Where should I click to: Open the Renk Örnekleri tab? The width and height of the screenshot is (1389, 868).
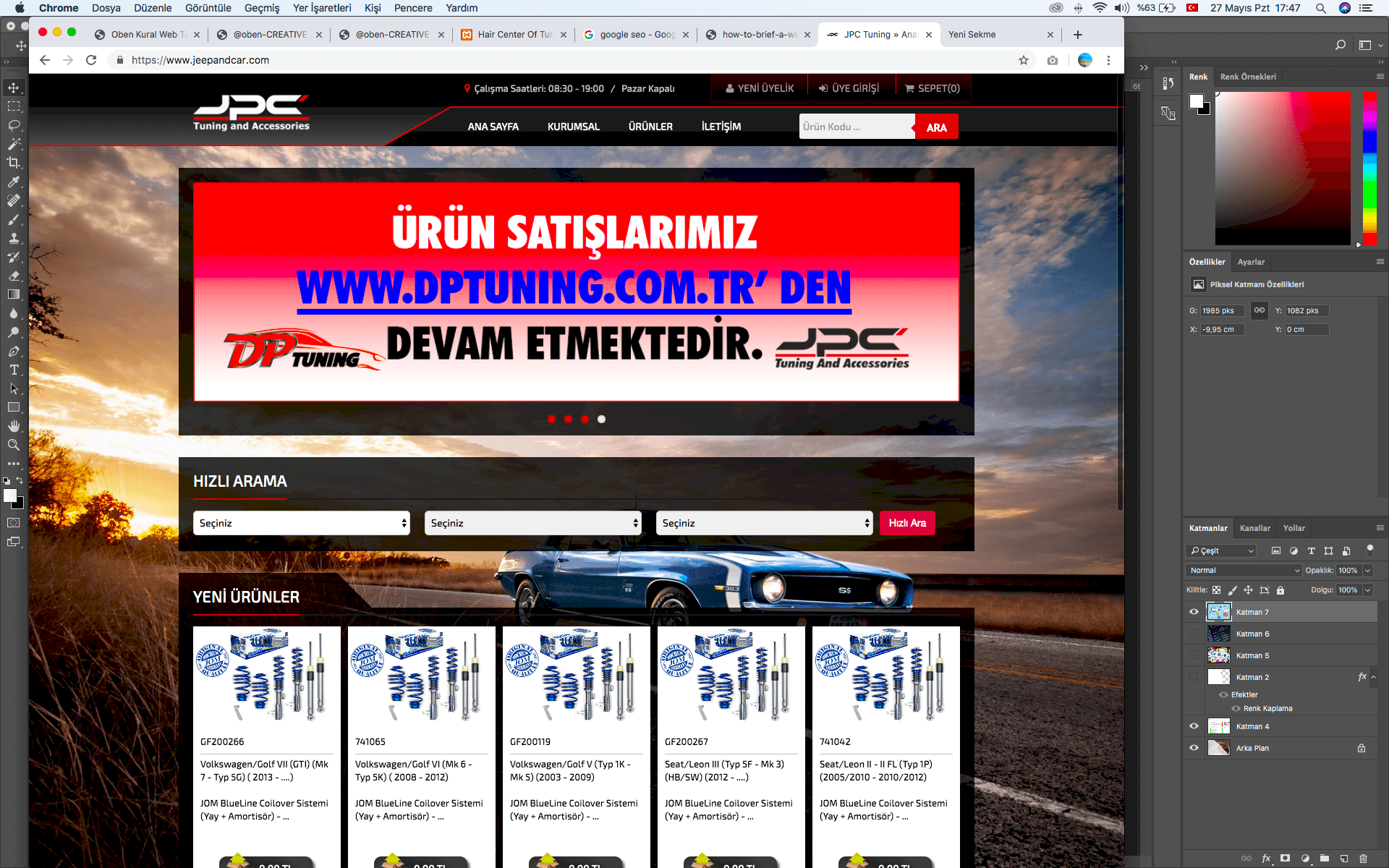click(x=1248, y=77)
